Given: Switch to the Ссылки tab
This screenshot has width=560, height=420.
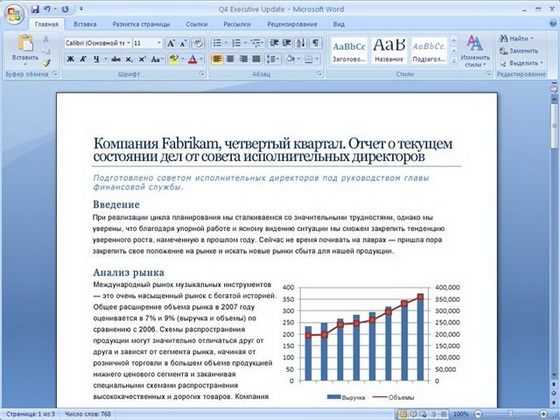Looking at the screenshot, I should click(x=196, y=24).
